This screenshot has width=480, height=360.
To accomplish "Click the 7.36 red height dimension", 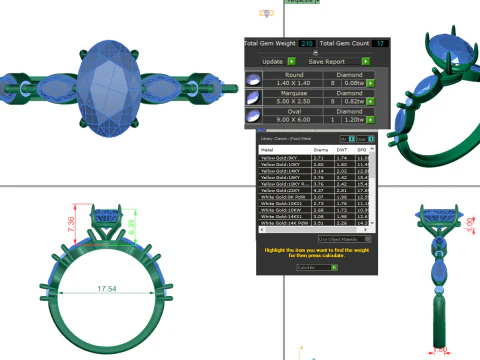I will point(71,224).
